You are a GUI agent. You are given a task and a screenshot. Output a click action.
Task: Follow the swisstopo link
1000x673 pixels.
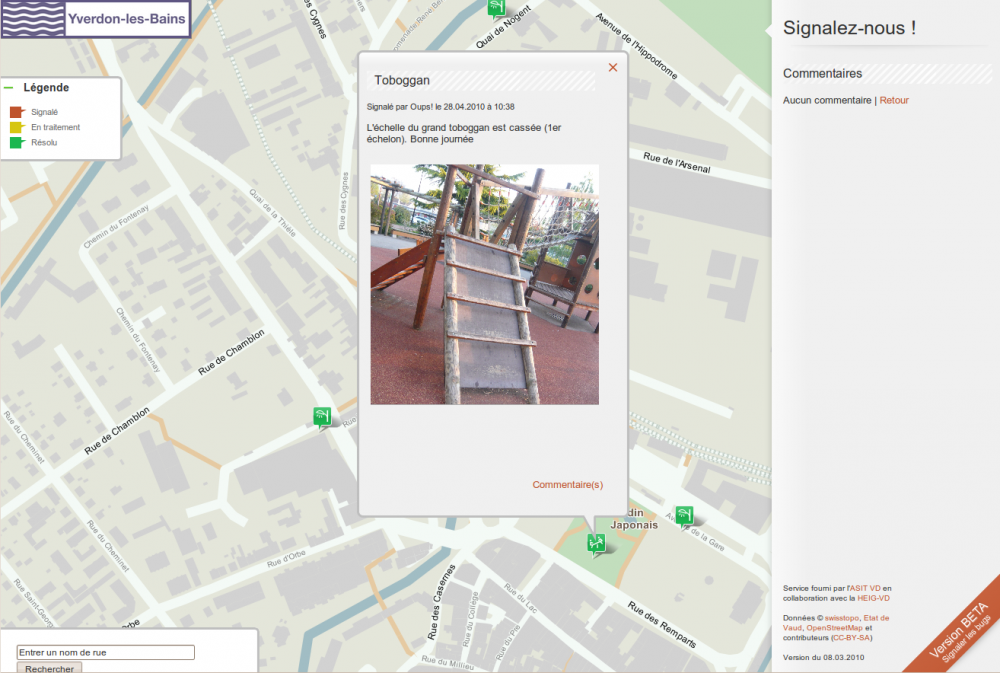(842, 618)
